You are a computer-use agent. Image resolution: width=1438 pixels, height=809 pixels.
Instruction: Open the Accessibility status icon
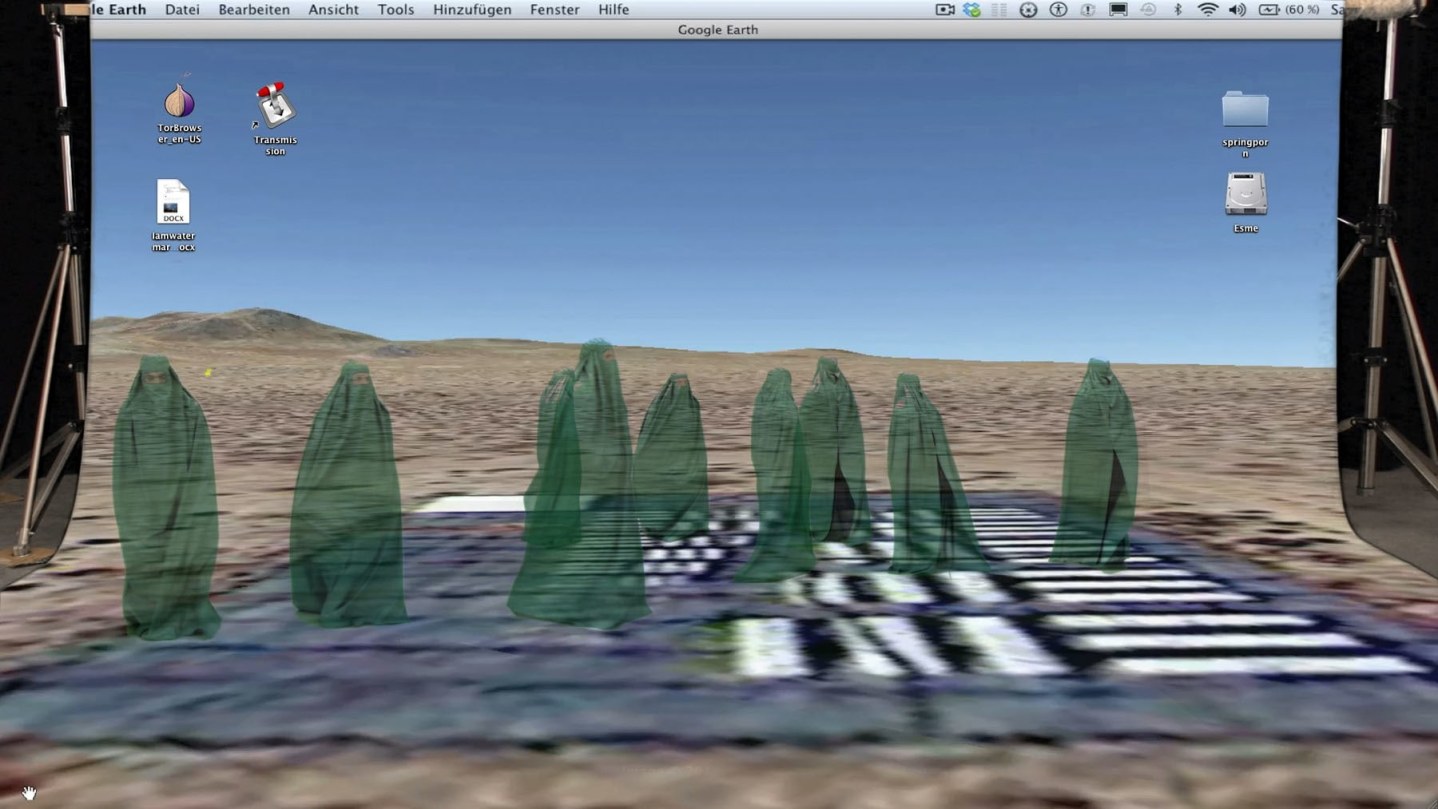(x=1057, y=9)
